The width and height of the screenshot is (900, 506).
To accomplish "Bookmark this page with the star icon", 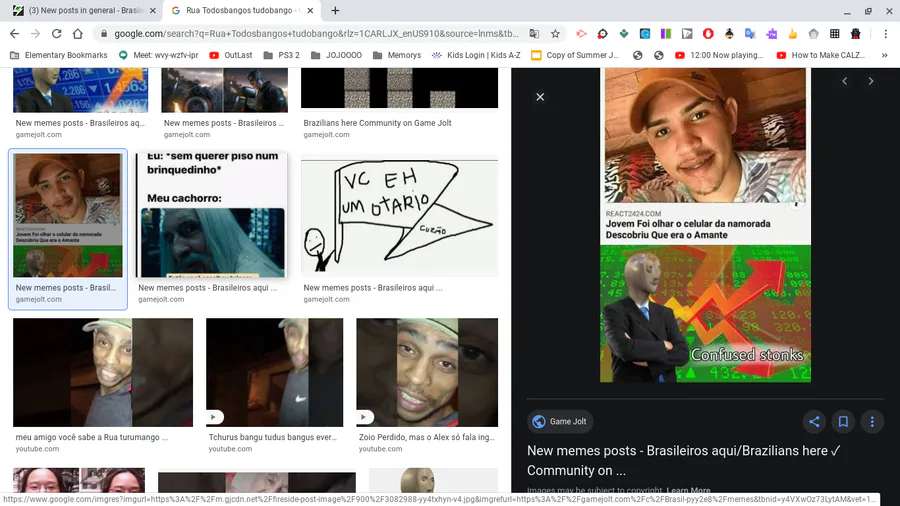I will (555, 34).
